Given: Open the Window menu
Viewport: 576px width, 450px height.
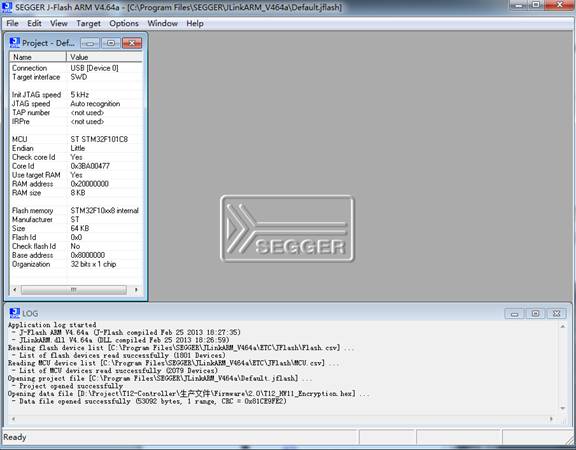Looking at the screenshot, I should (x=162, y=24).
